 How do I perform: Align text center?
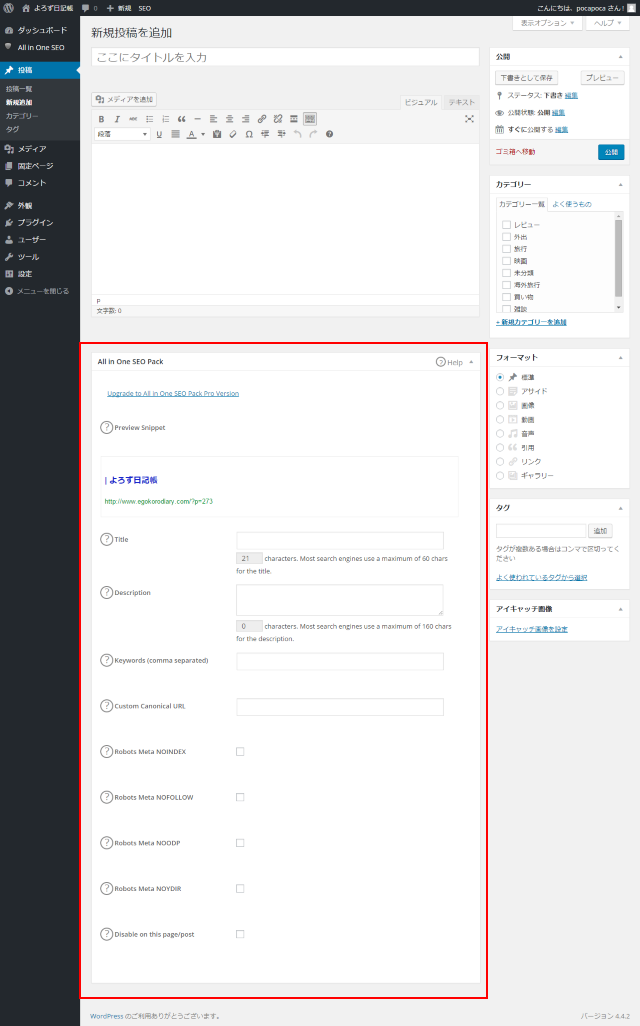point(230,119)
